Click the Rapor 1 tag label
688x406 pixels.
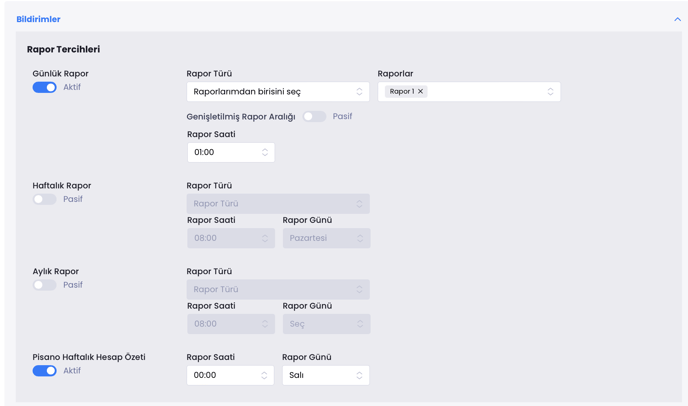pos(401,92)
